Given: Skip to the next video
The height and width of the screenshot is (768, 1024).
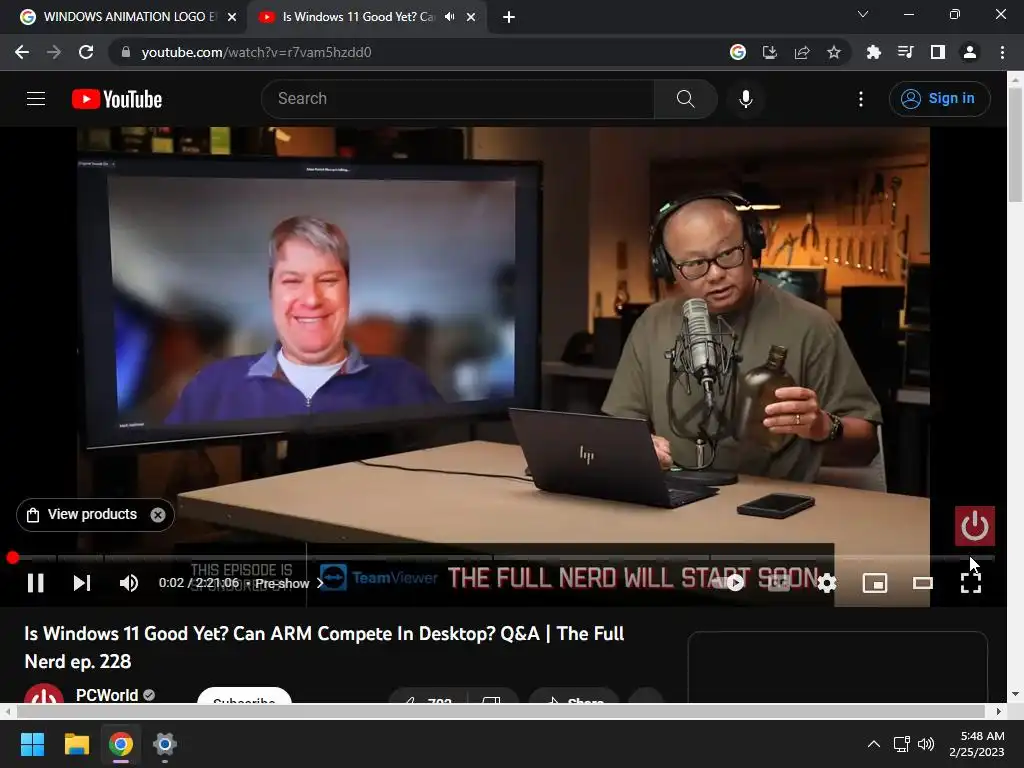Looking at the screenshot, I should (82, 583).
